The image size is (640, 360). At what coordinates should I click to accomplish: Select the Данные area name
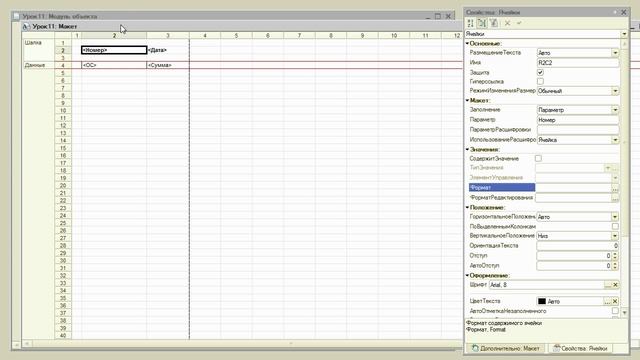pyautogui.click(x=35, y=65)
